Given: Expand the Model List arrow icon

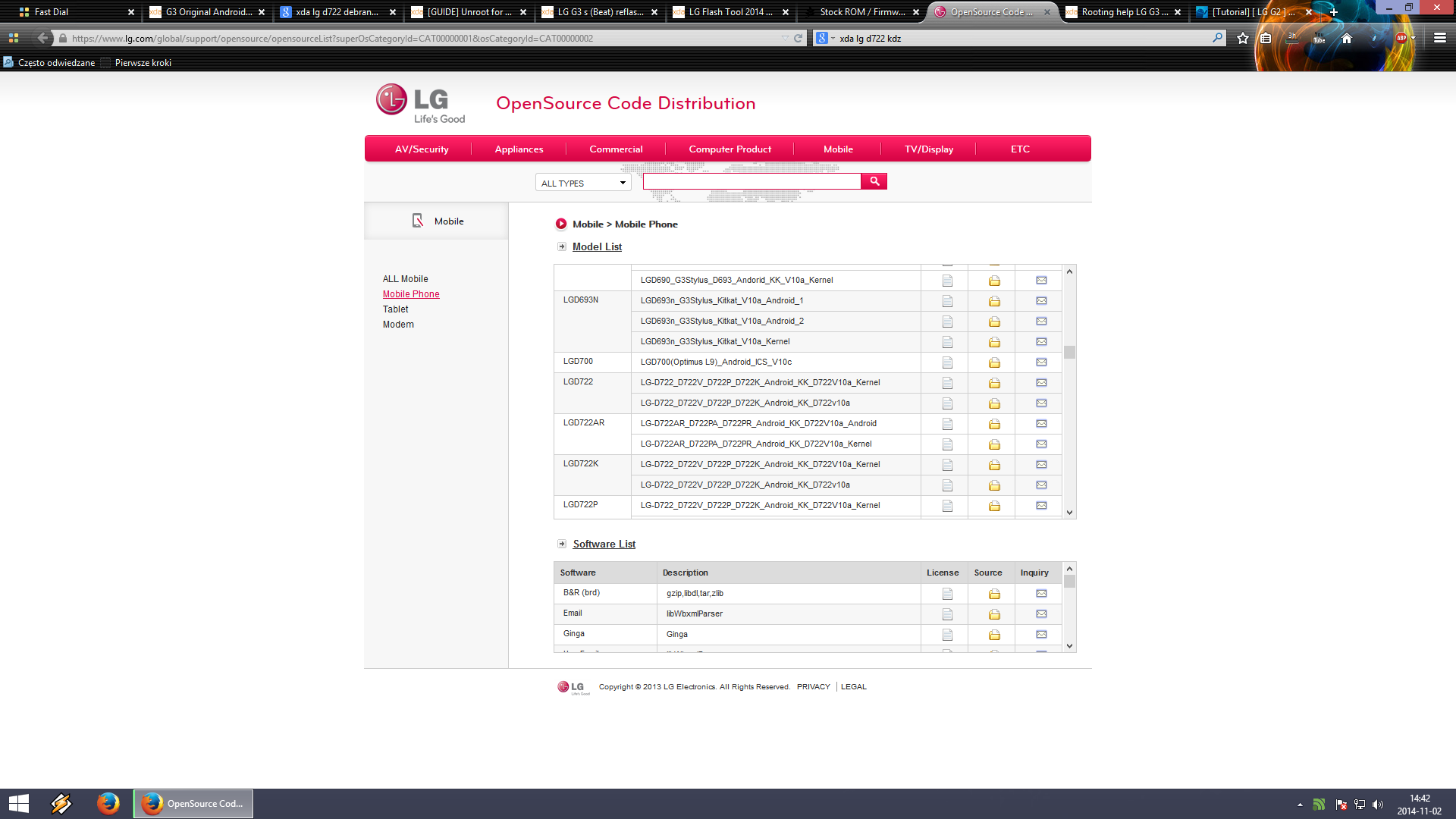Looking at the screenshot, I should coord(562,246).
